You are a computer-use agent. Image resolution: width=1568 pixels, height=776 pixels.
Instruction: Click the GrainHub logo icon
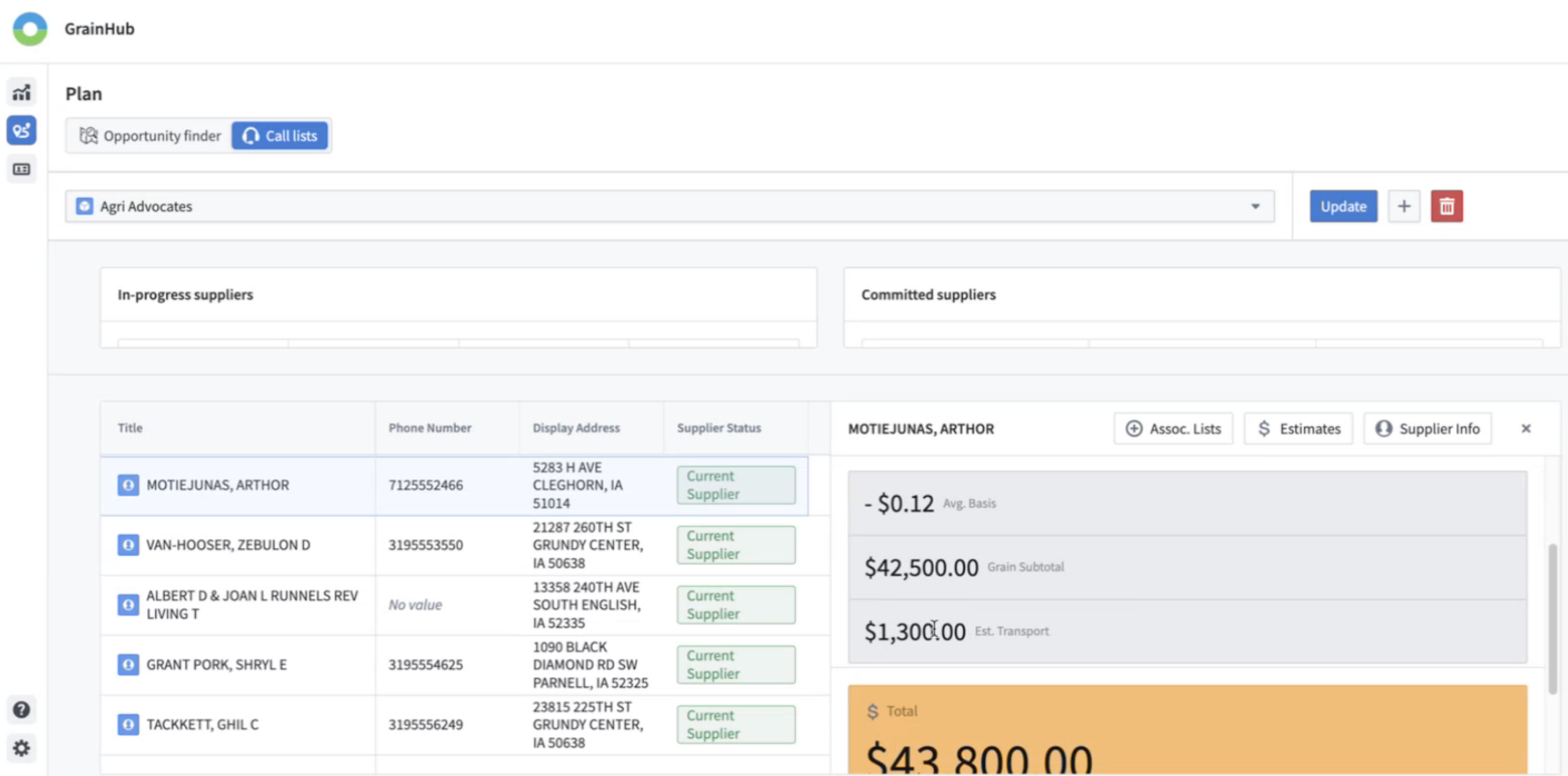click(x=29, y=28)
